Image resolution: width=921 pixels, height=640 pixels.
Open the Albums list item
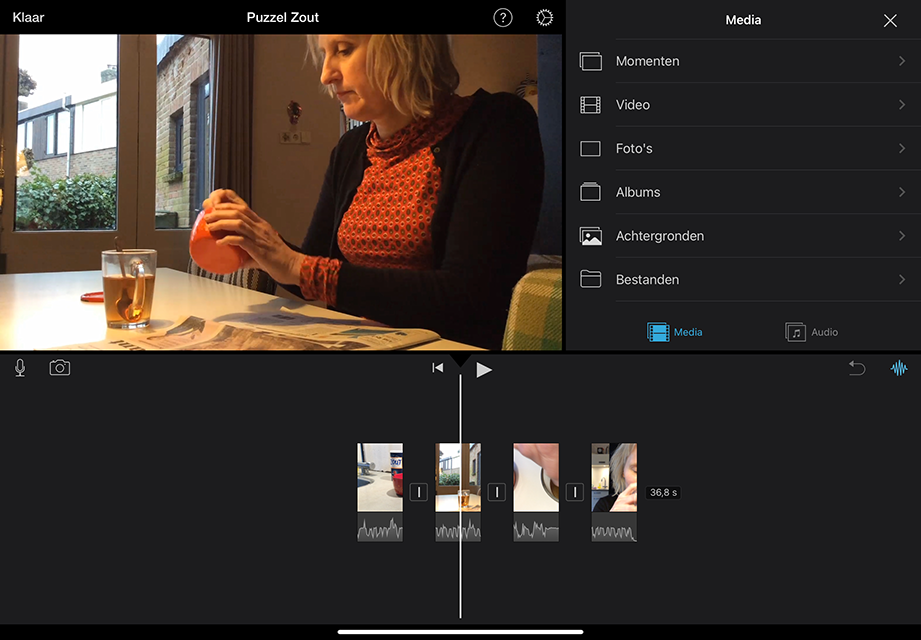pyautogui.click(x=743, y=192)
